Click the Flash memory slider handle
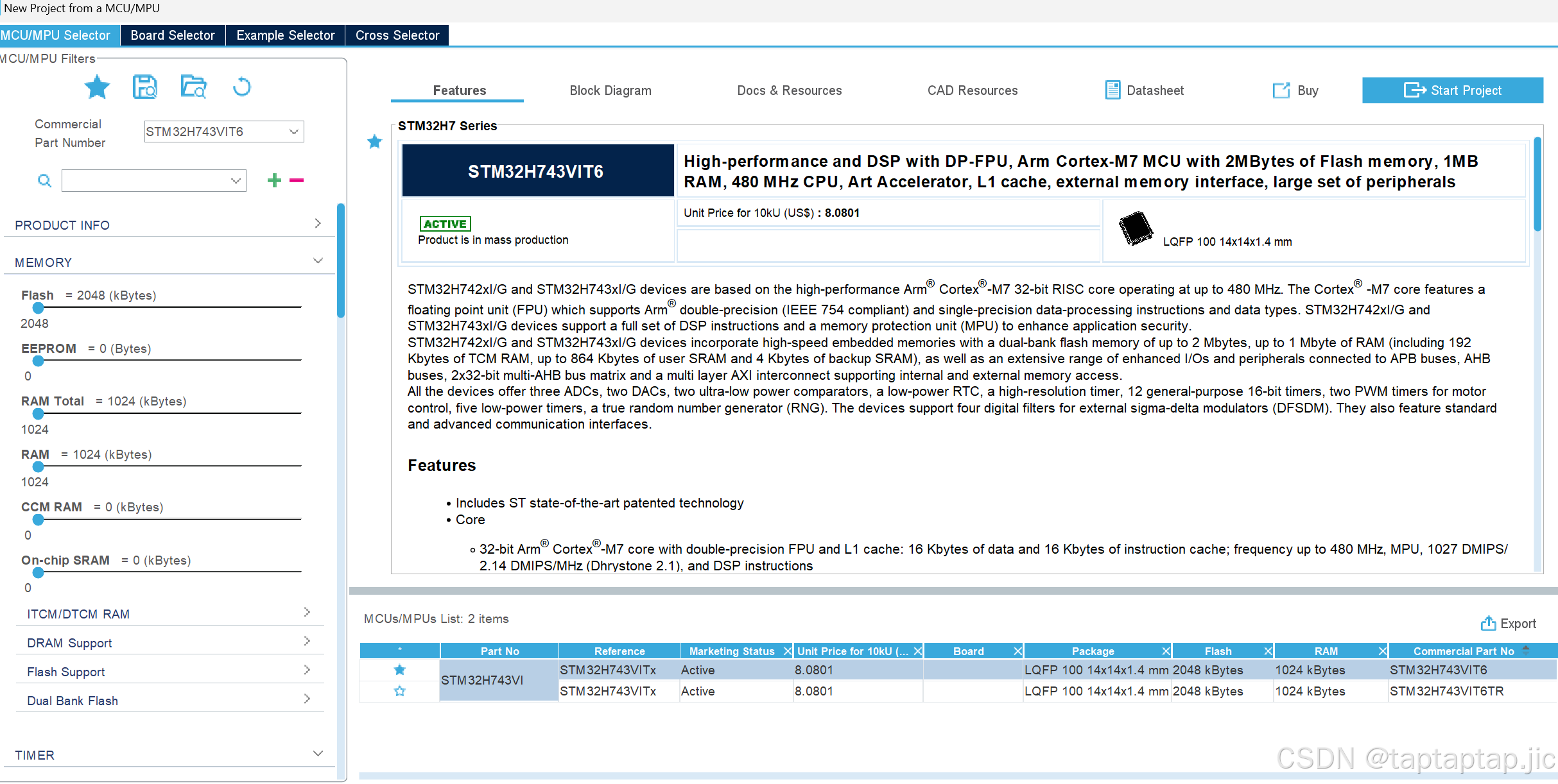Screen dimensions: 1558x784 tap(39, 309)
